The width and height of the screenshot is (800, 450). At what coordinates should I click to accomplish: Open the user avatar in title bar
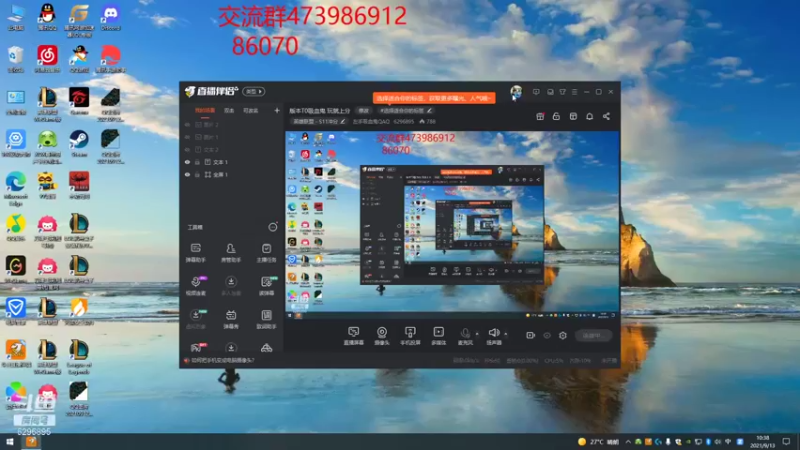(x=516, y=92)
